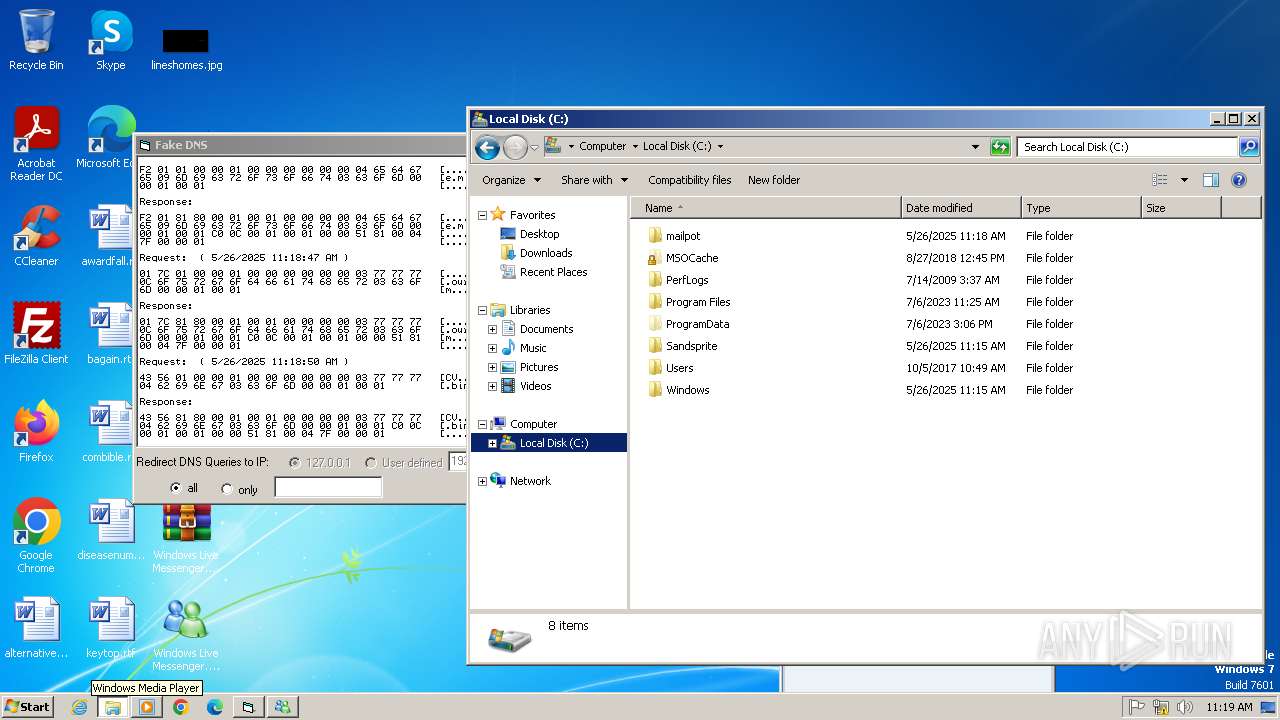1280x720 pixels.
Task: Sort by the Date modified column
Action: [961, 208]
